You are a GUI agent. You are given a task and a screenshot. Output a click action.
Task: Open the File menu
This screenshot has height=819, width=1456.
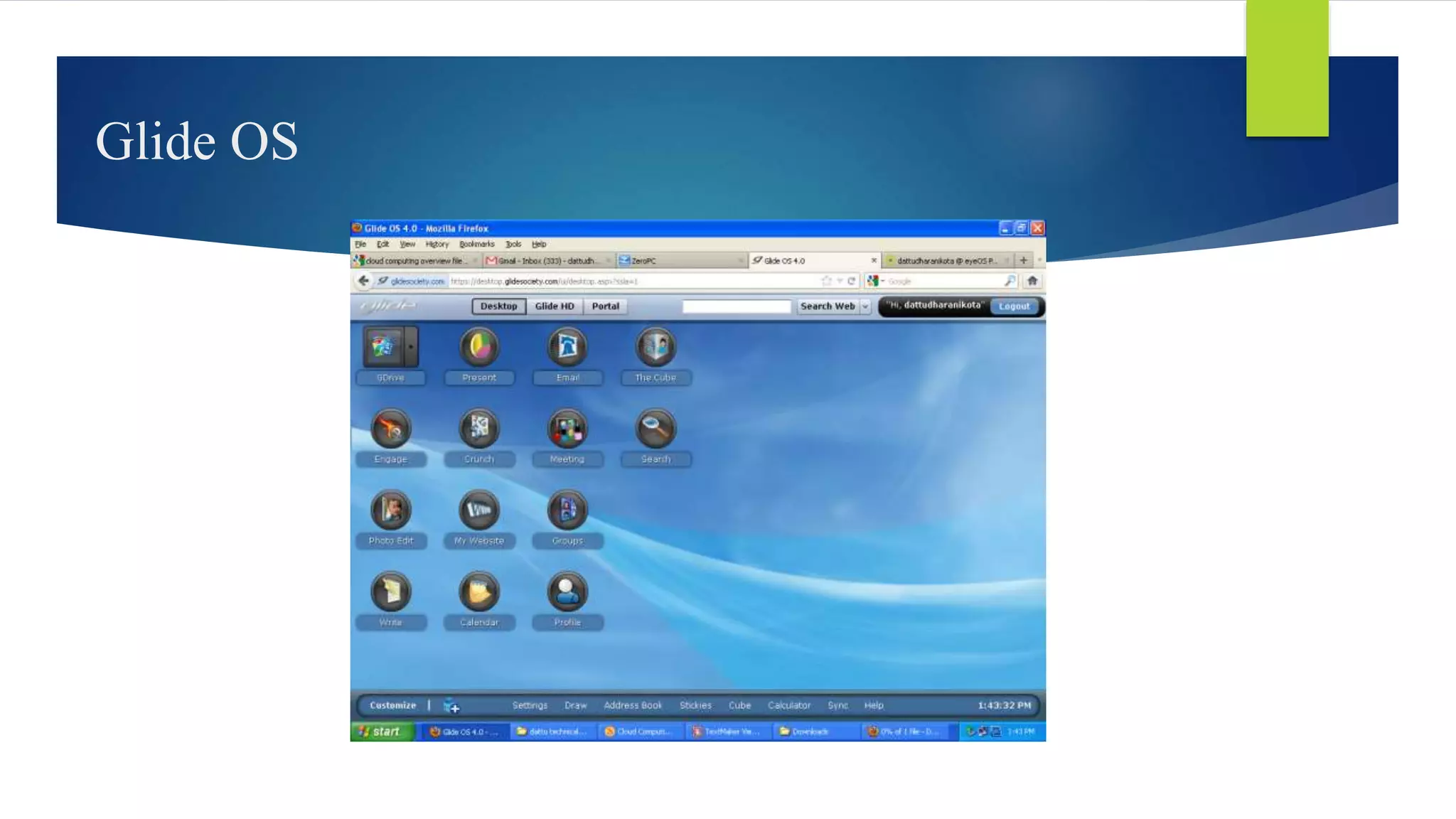click(x=360, y=244)
